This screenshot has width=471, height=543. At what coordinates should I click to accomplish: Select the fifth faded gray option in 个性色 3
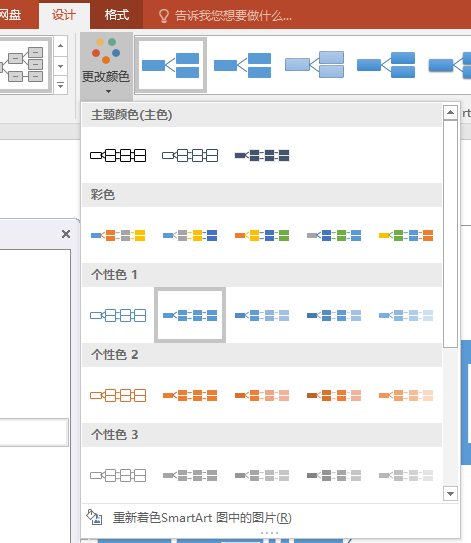[x=406, y=475]
